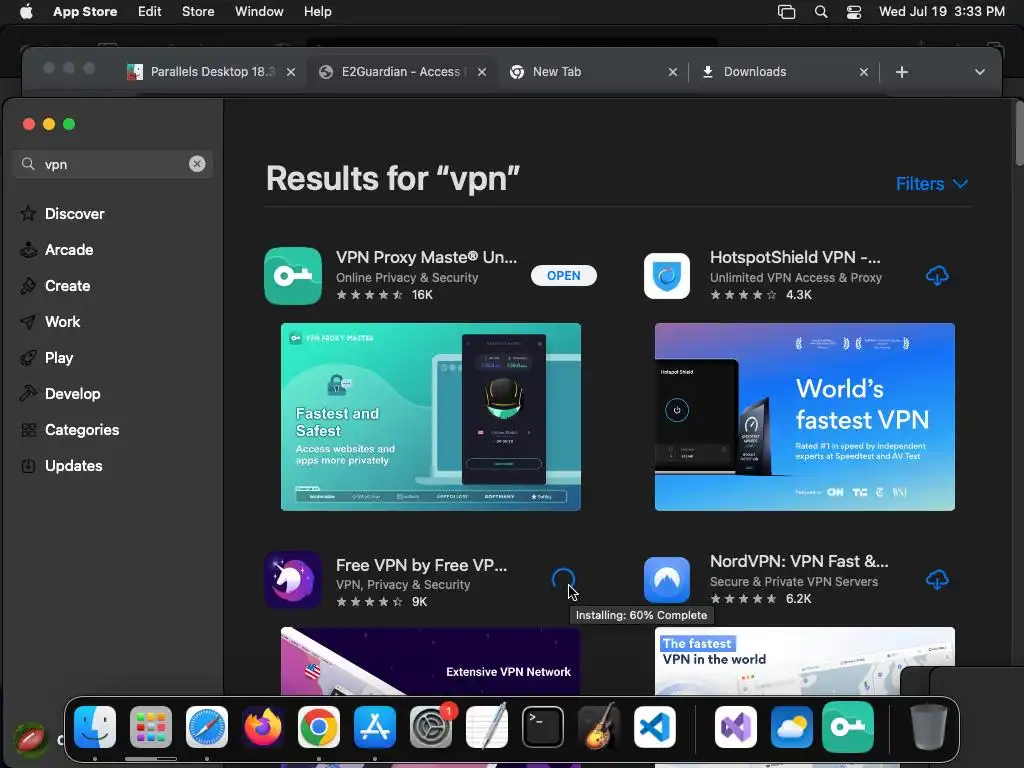Open HotspotShield VPN title link

795,257
